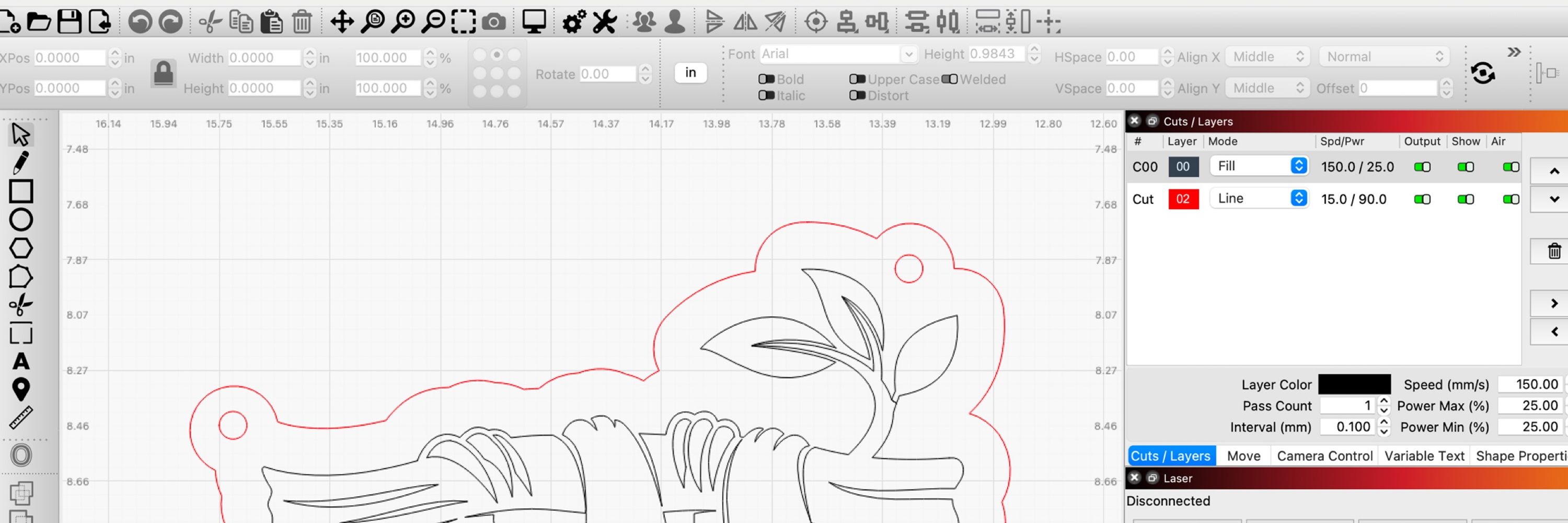Select red 02 layer color chip
1568x523 pixels.
pos(1183,199)
